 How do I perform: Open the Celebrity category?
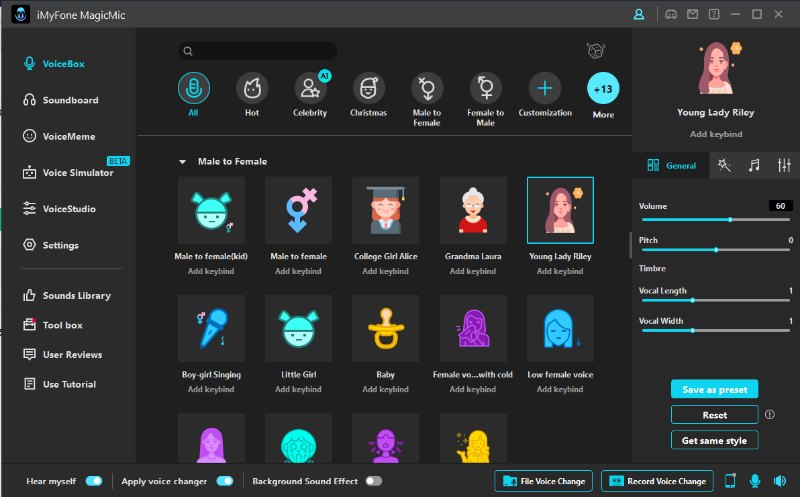click(310, 88)
